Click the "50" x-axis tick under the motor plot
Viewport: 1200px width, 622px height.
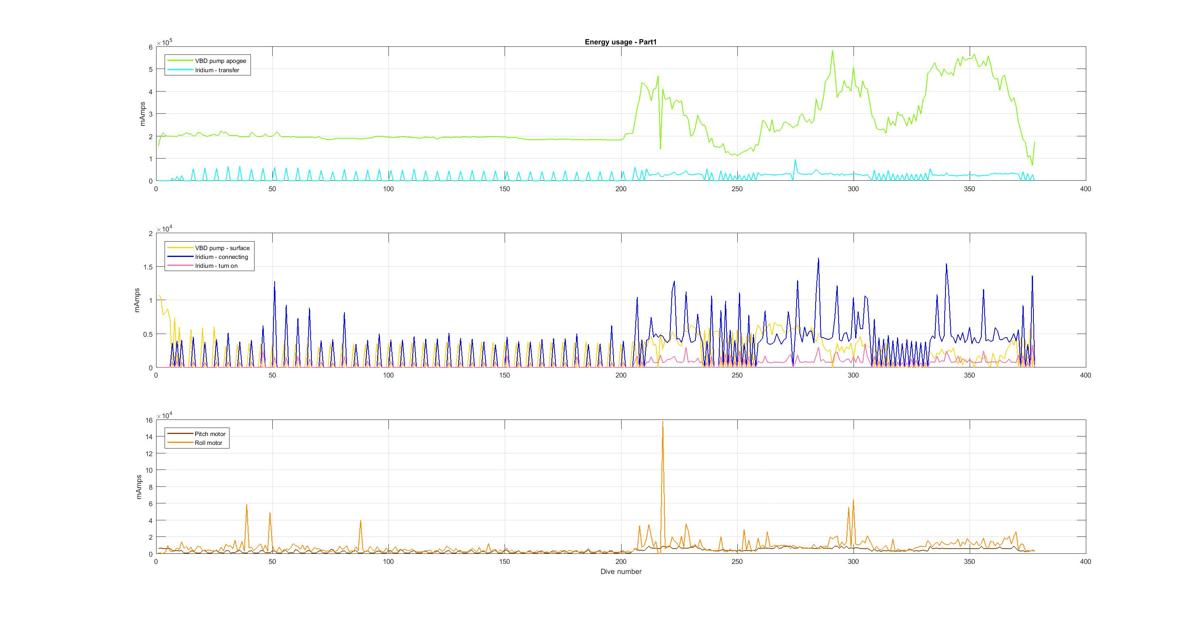(272, 562)
